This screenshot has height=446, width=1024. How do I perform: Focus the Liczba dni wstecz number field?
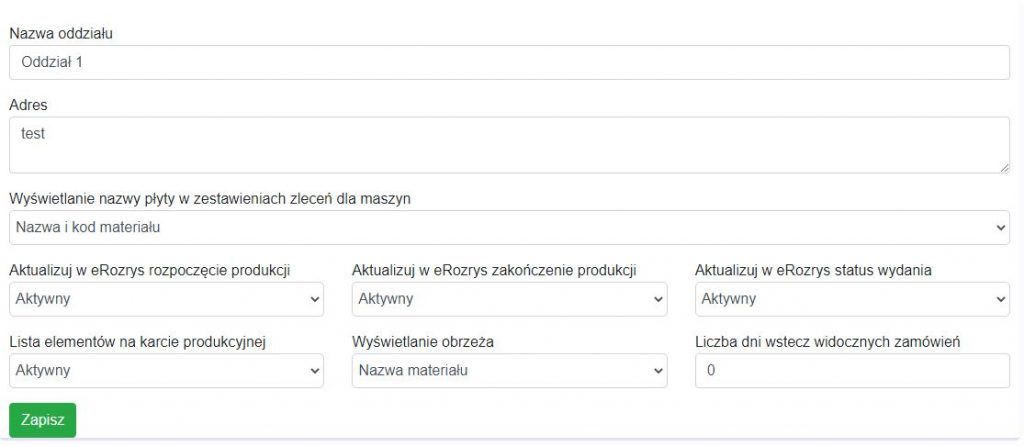coord(852,371)
